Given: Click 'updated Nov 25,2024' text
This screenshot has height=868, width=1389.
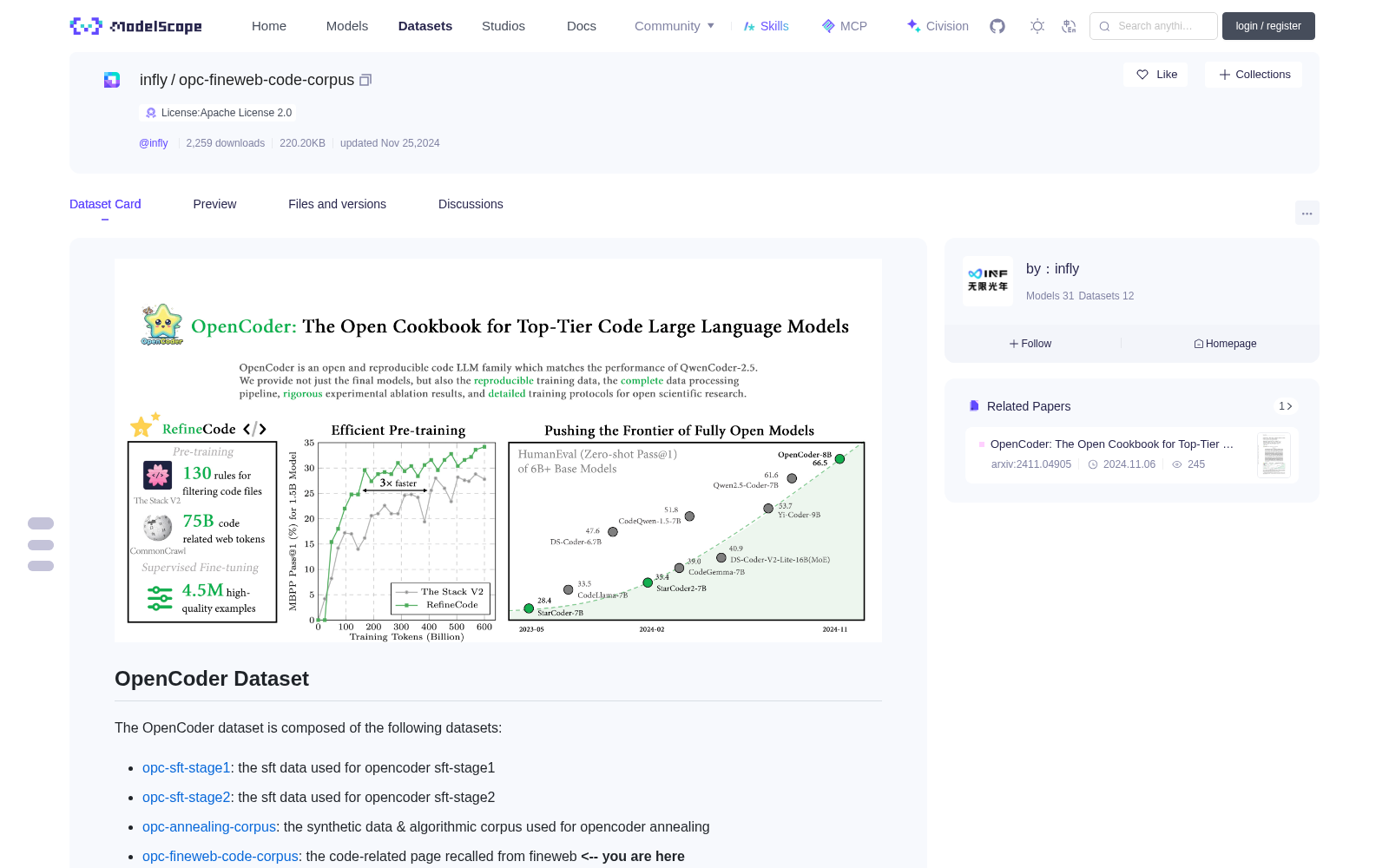Looking at the screenshot, I should point(390,143).
